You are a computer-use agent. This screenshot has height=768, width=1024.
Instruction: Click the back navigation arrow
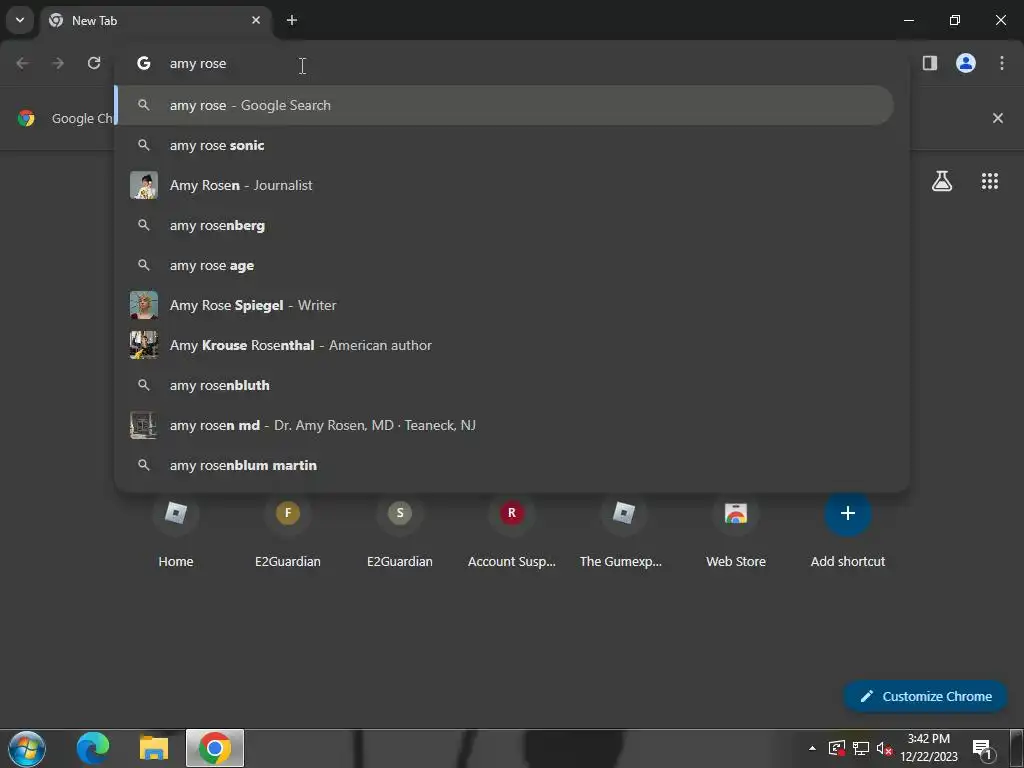click(22, 63)
